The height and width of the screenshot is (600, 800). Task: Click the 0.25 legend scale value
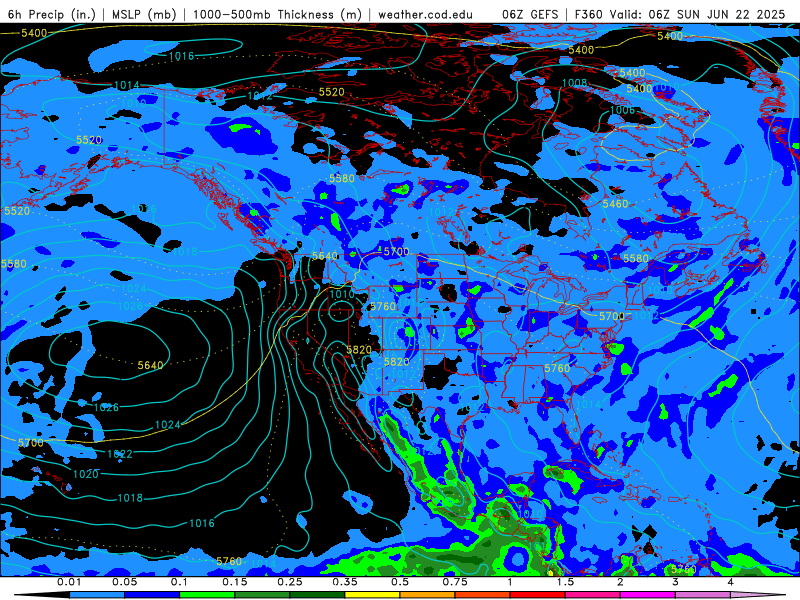(290, 582)
